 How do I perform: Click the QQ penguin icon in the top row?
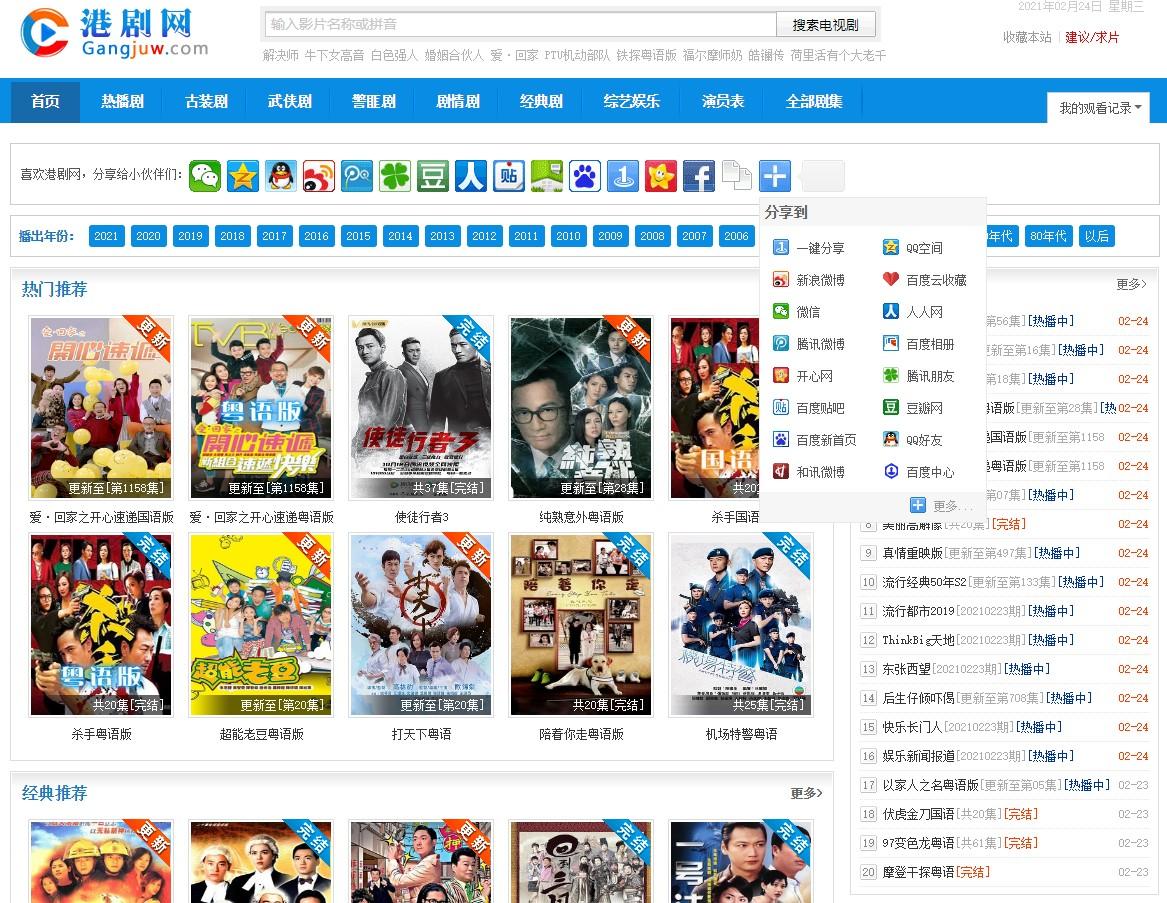(281, 176)
